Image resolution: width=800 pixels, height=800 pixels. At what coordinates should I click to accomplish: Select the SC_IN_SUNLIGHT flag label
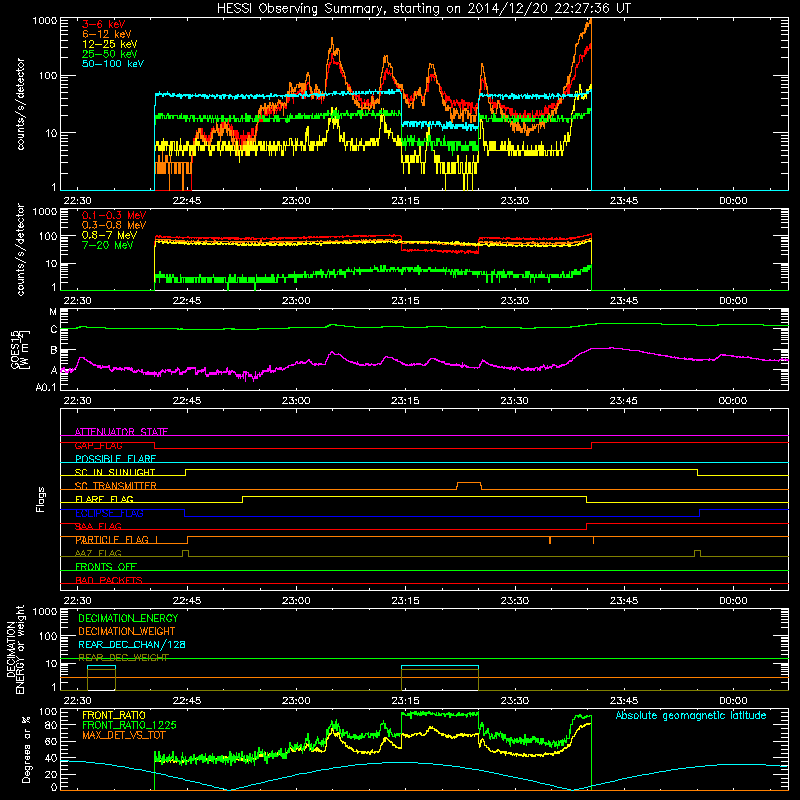[115, 472]
